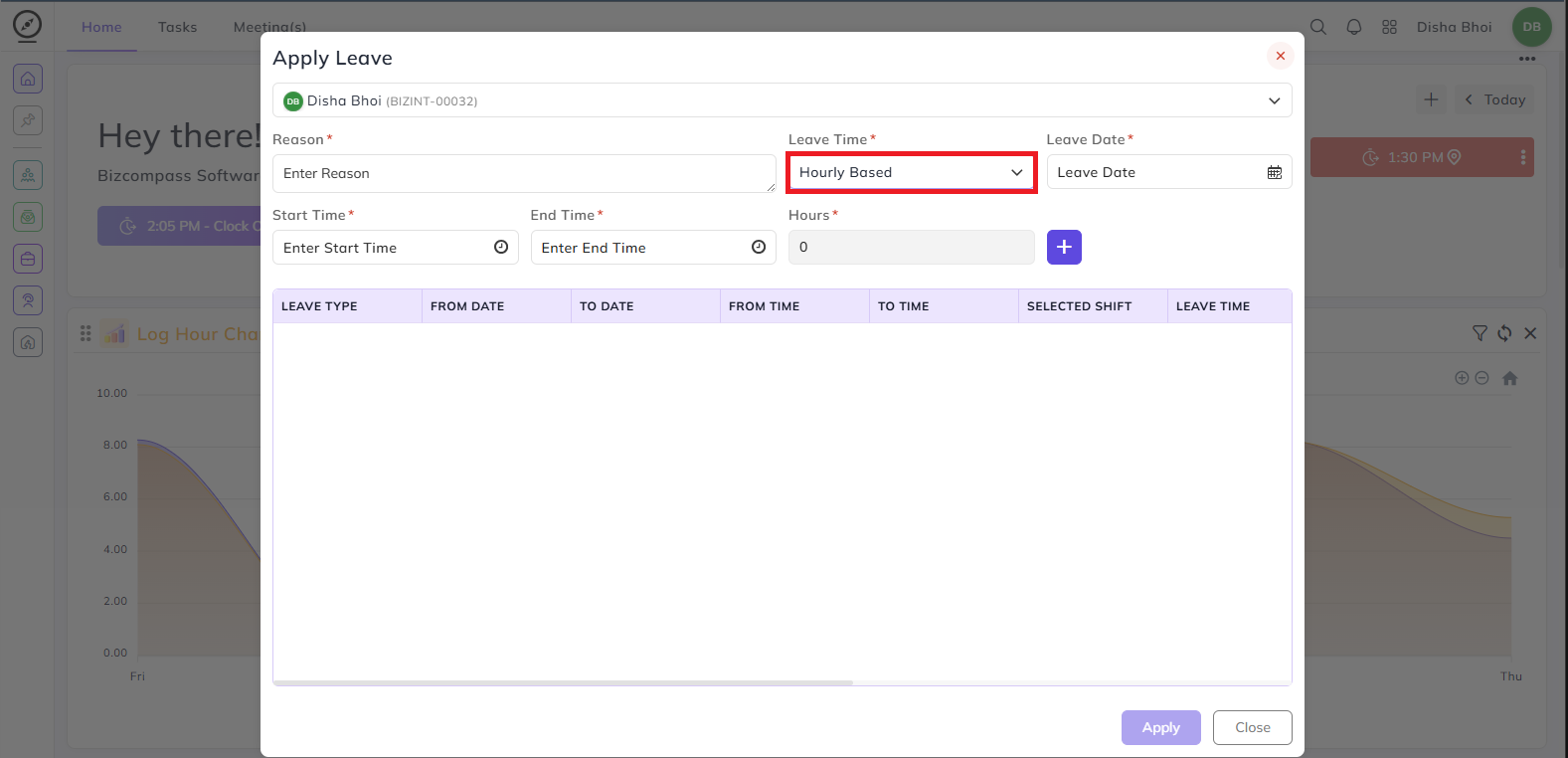Viewport: 1568px width, 758px height.
Task: Click the horizontal scrollbar of leave table
Action: tap(564, 682)
